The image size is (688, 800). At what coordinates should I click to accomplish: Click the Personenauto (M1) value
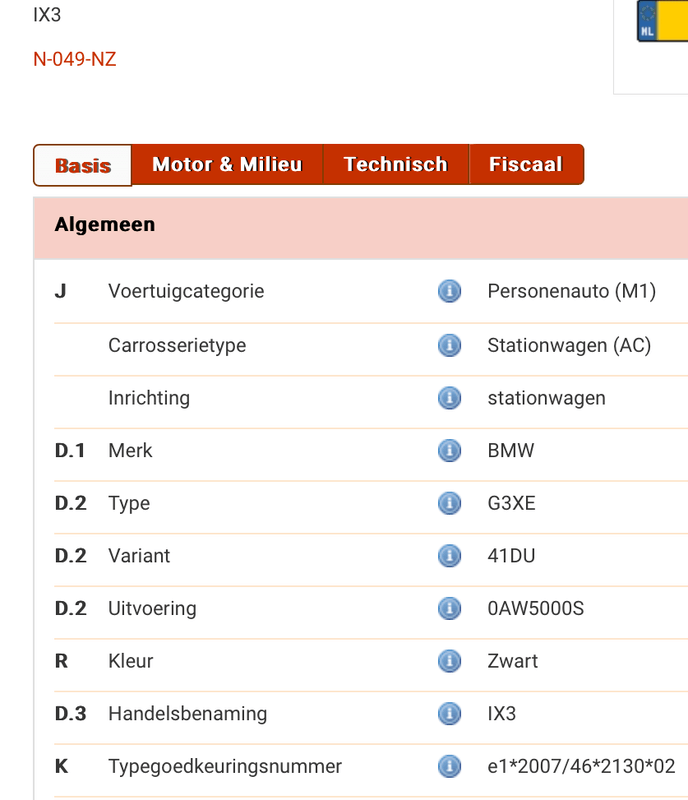point(571,292)
